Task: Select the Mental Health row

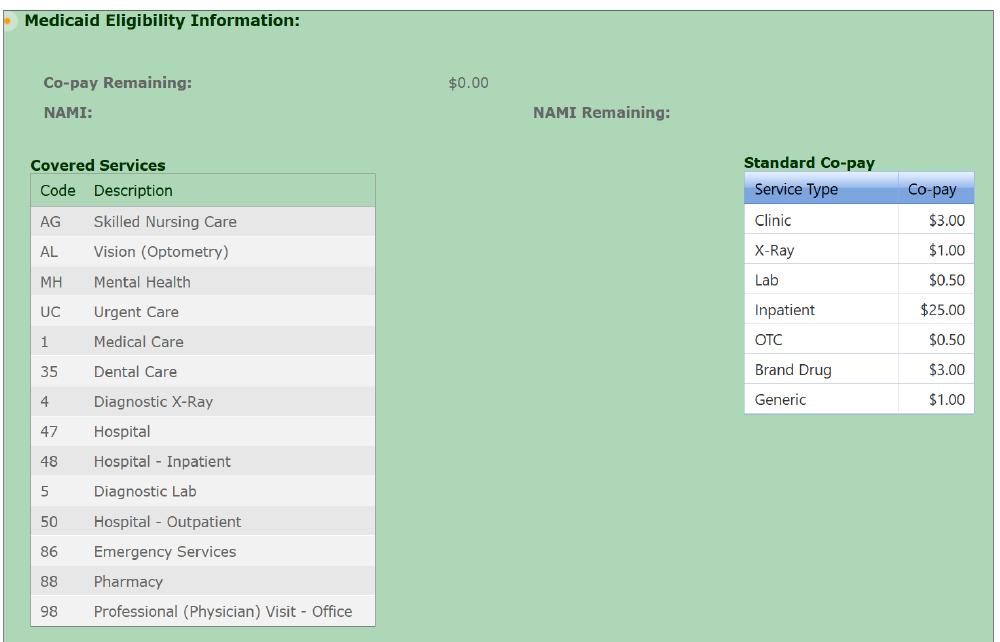Action: [203, 282]
